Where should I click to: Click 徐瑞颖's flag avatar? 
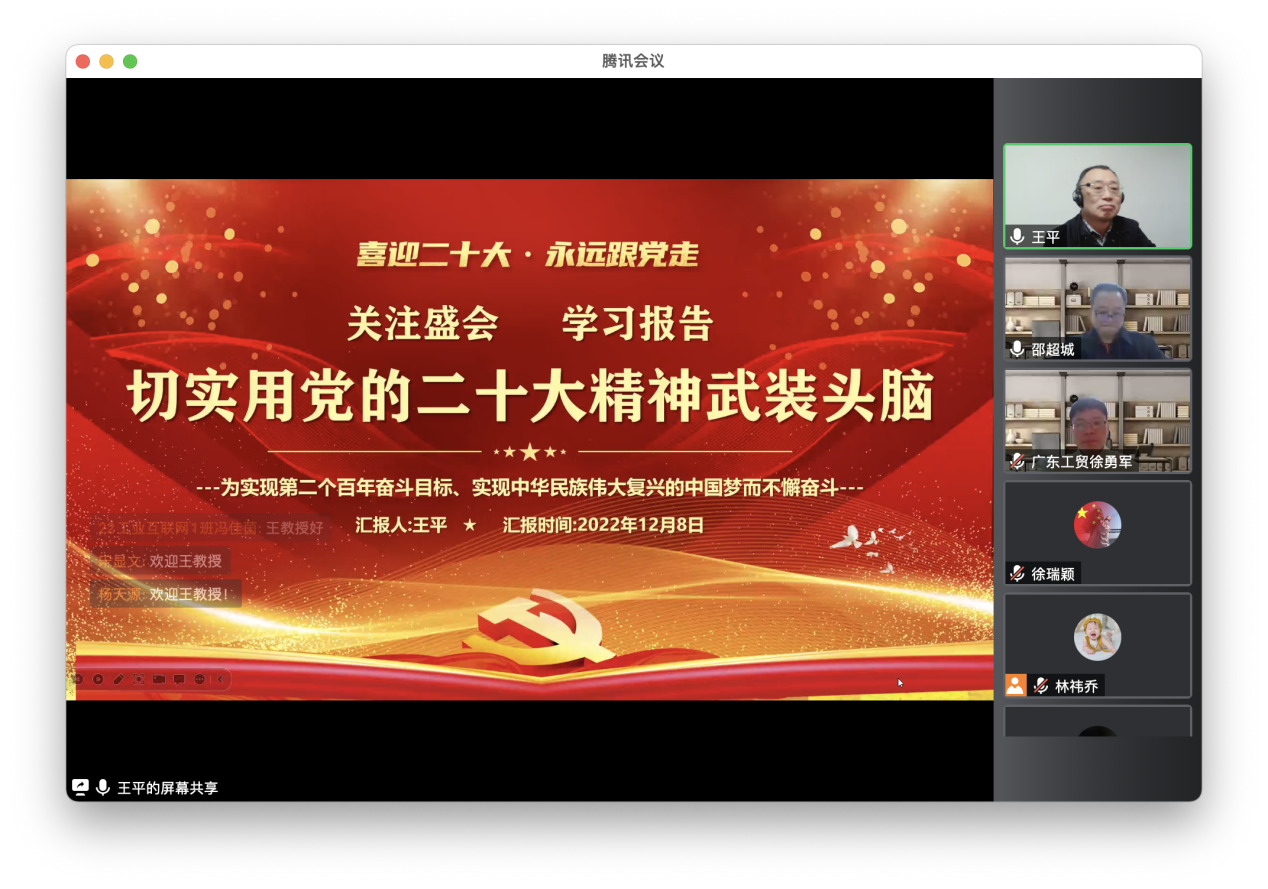pyautogui.click(x=1097, y=525)
